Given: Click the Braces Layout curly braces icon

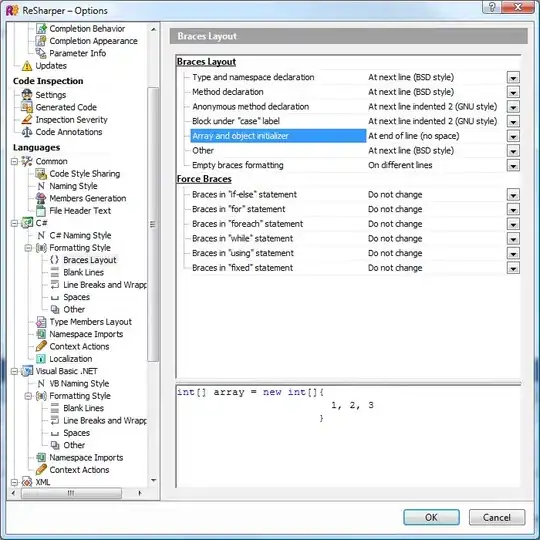Looking at the screenshot, I should (x=55, y=260).
